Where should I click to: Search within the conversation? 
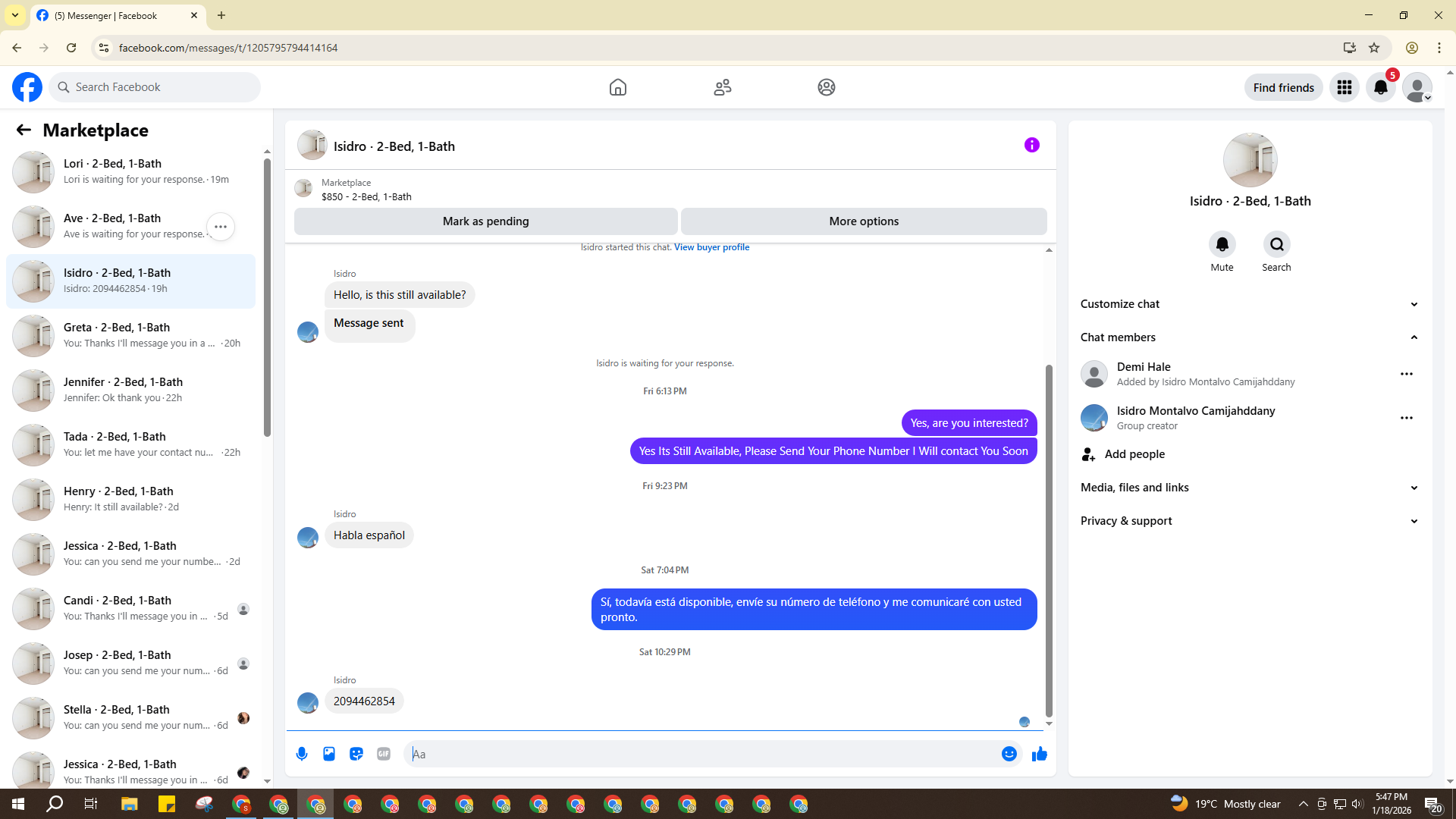[1276, 245]
